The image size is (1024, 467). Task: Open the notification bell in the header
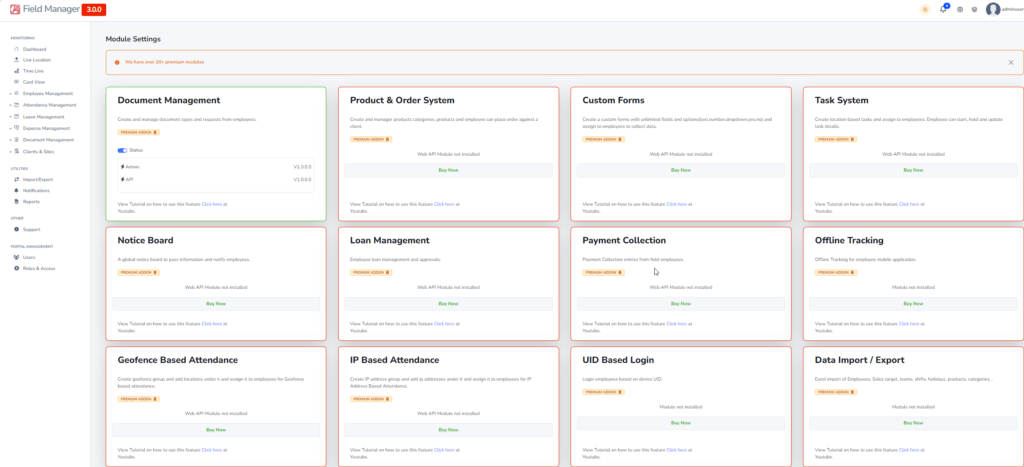pyautogui.click(x=942, y=9)
